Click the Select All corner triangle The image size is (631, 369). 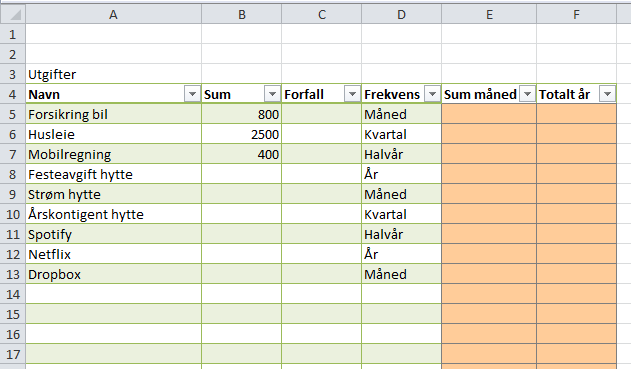[x=13, y=14]
